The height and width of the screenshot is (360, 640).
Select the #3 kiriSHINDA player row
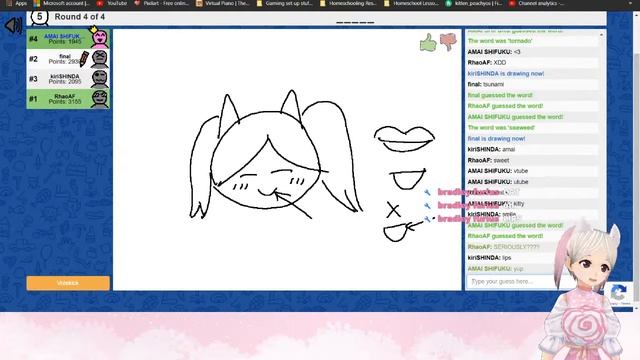[68, 79]
